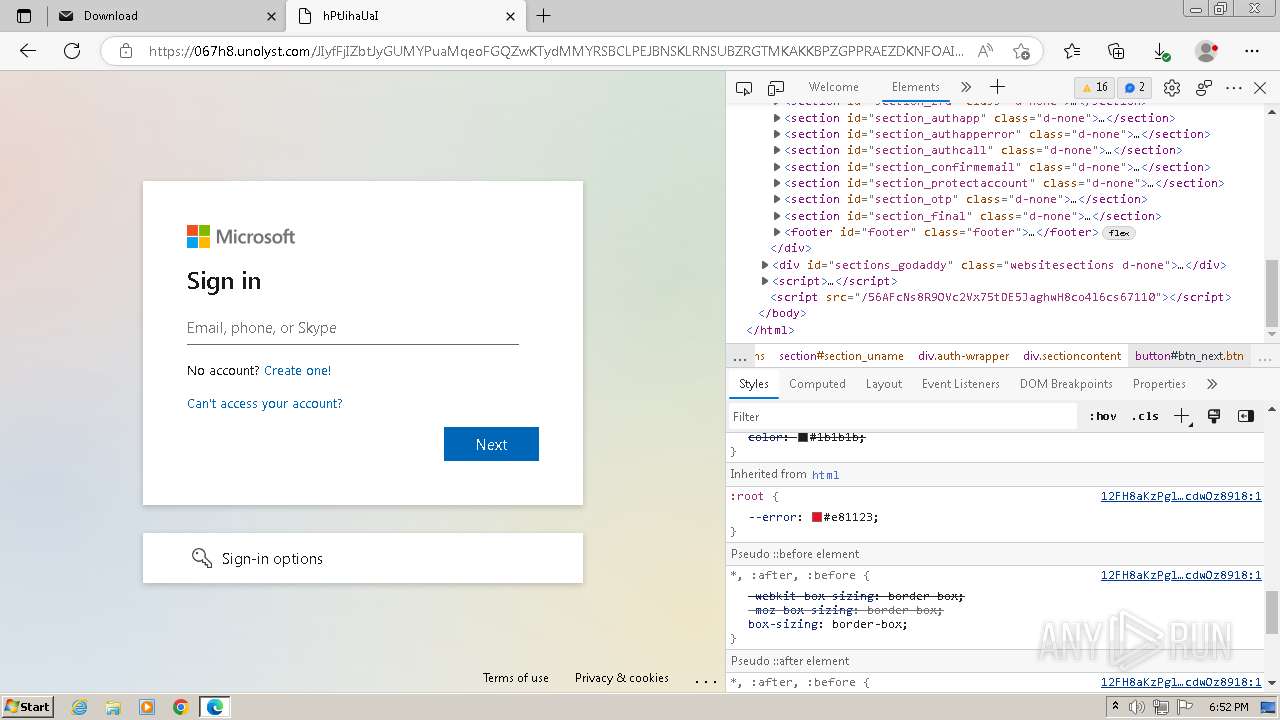1280x720 pixels.
Task: Open the :root stylesheet source link
Action: point(1181,496)
